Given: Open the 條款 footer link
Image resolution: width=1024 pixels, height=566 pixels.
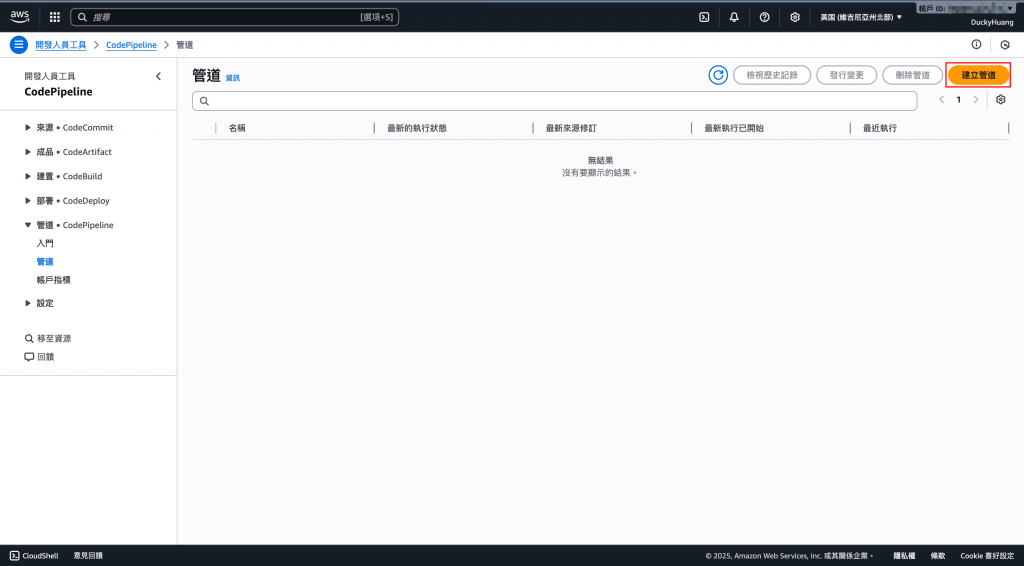Looking at the screenshot, I should (x=938, y=556).
